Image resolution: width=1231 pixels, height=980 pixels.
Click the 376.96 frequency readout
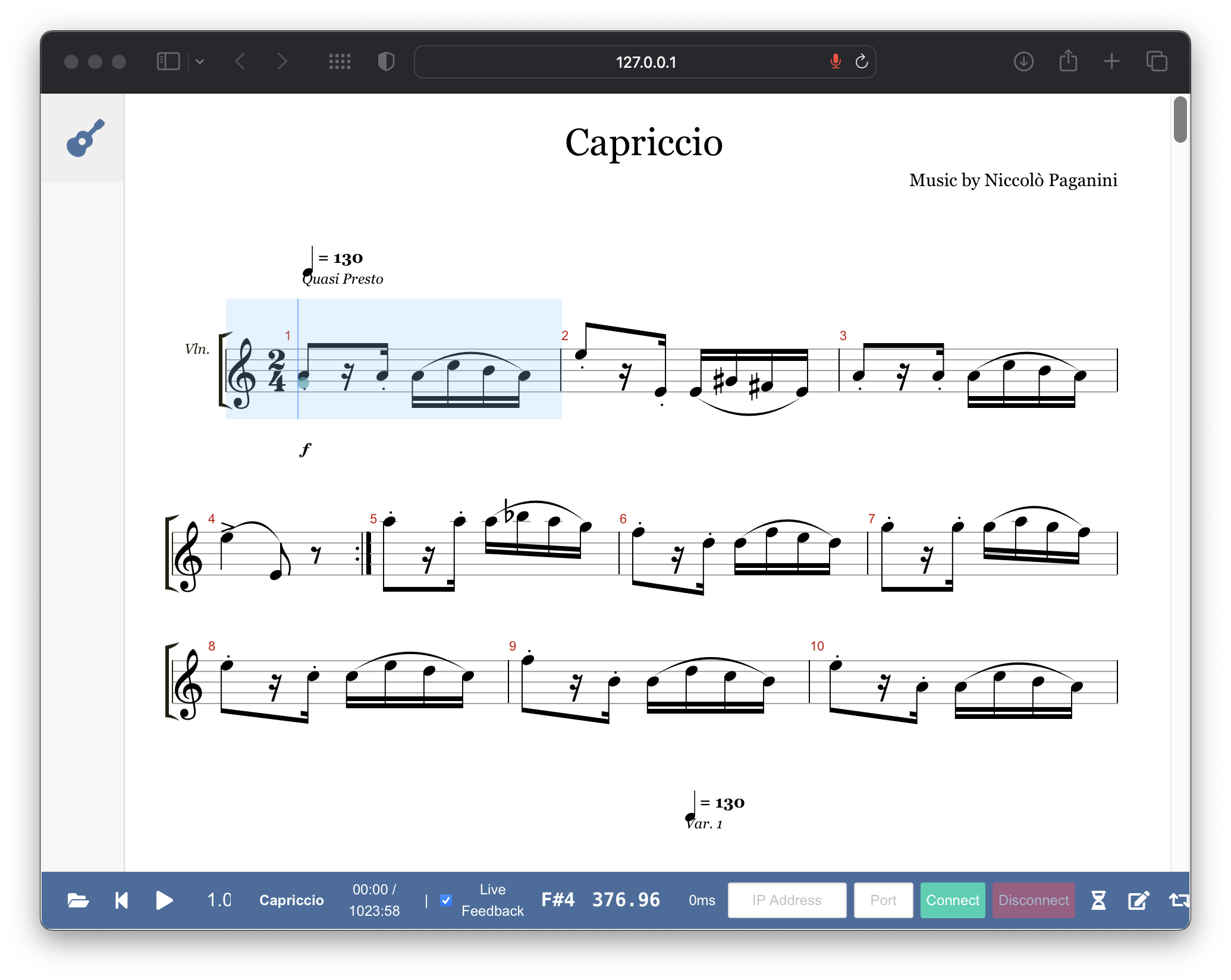click(626, 900)
